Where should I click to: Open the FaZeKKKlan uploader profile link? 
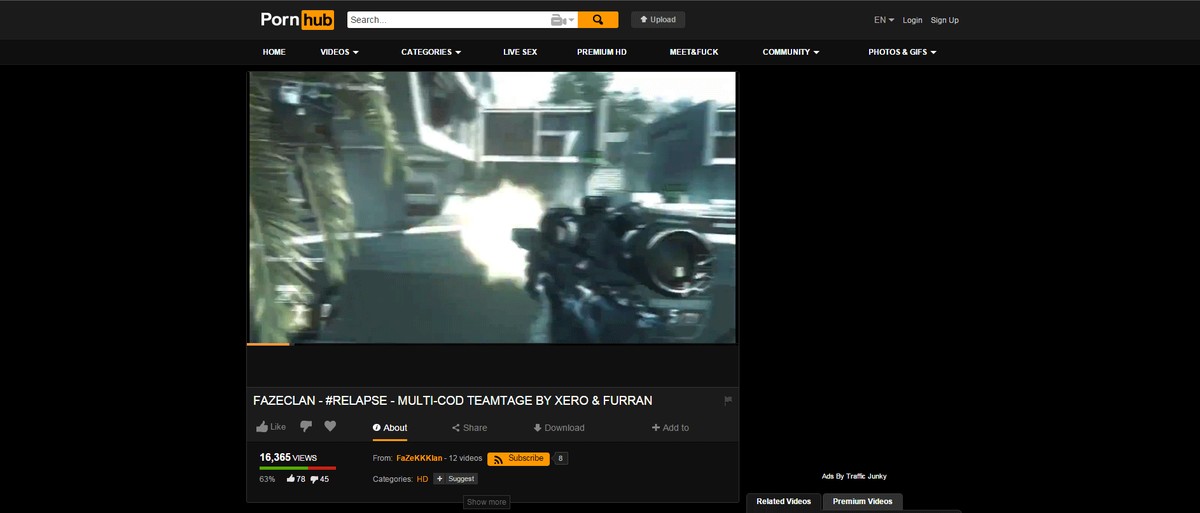[x=419, y=458]
